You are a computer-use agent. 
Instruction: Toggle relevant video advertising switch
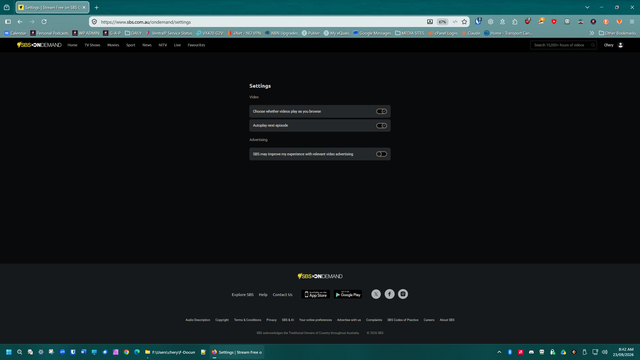(x=381, y=154)
